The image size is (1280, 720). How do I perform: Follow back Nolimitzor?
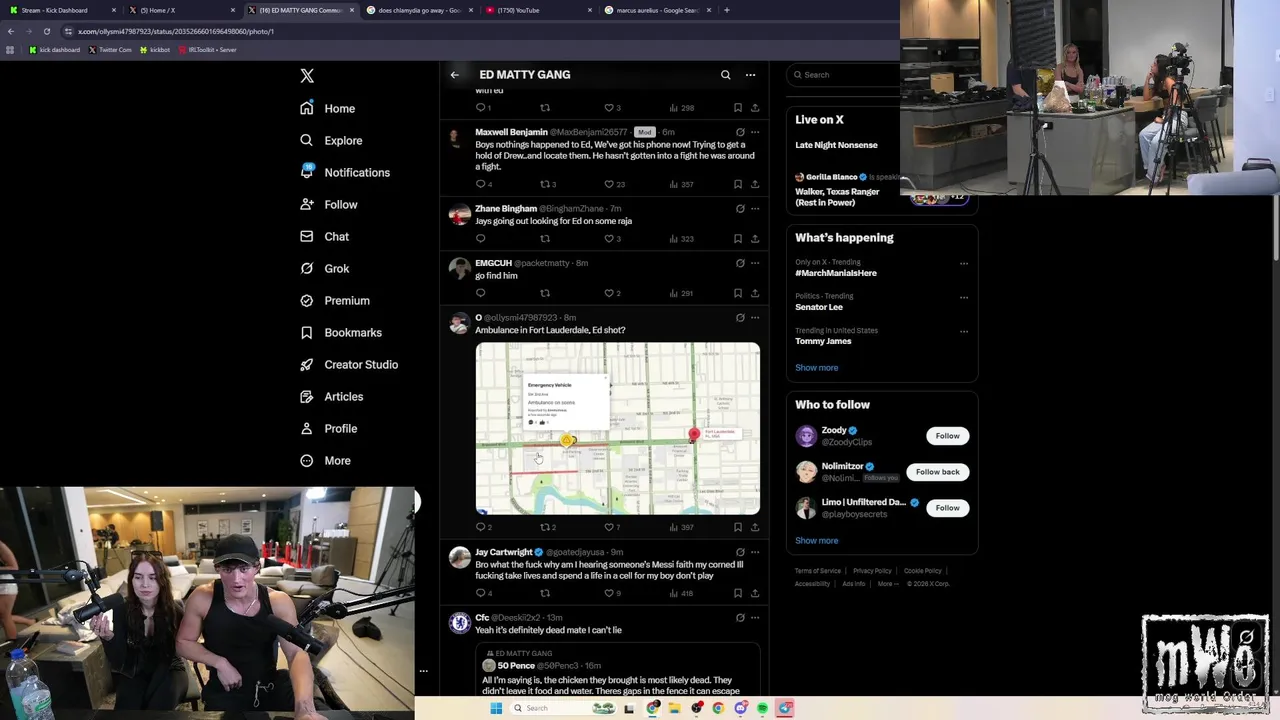click(937, 472)
